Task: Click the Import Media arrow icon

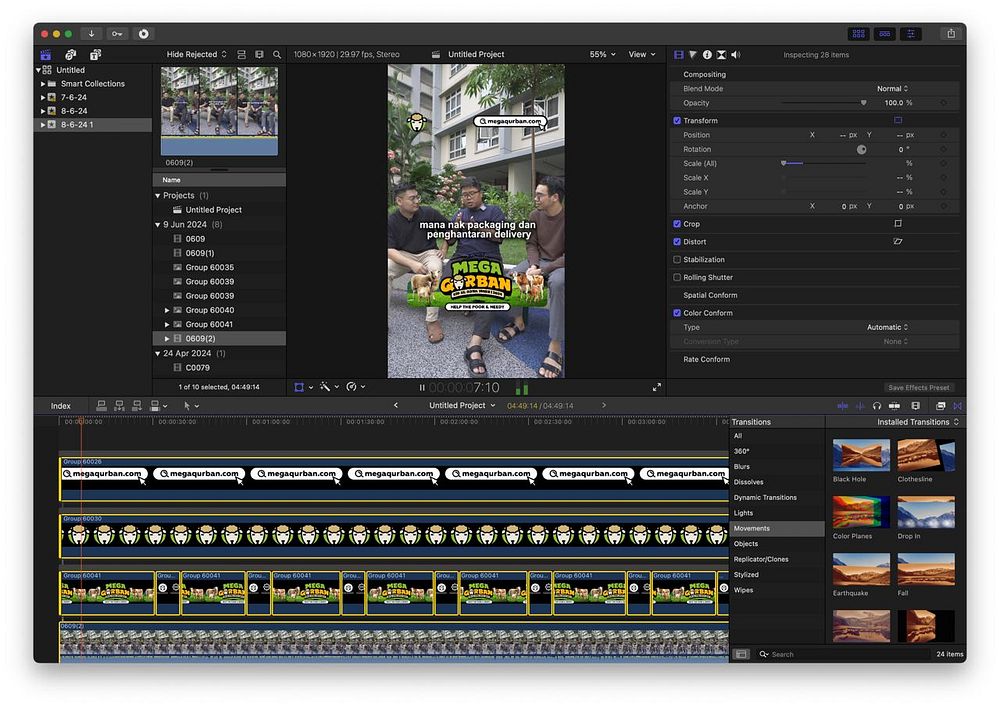Action: (x=91, y=33)
